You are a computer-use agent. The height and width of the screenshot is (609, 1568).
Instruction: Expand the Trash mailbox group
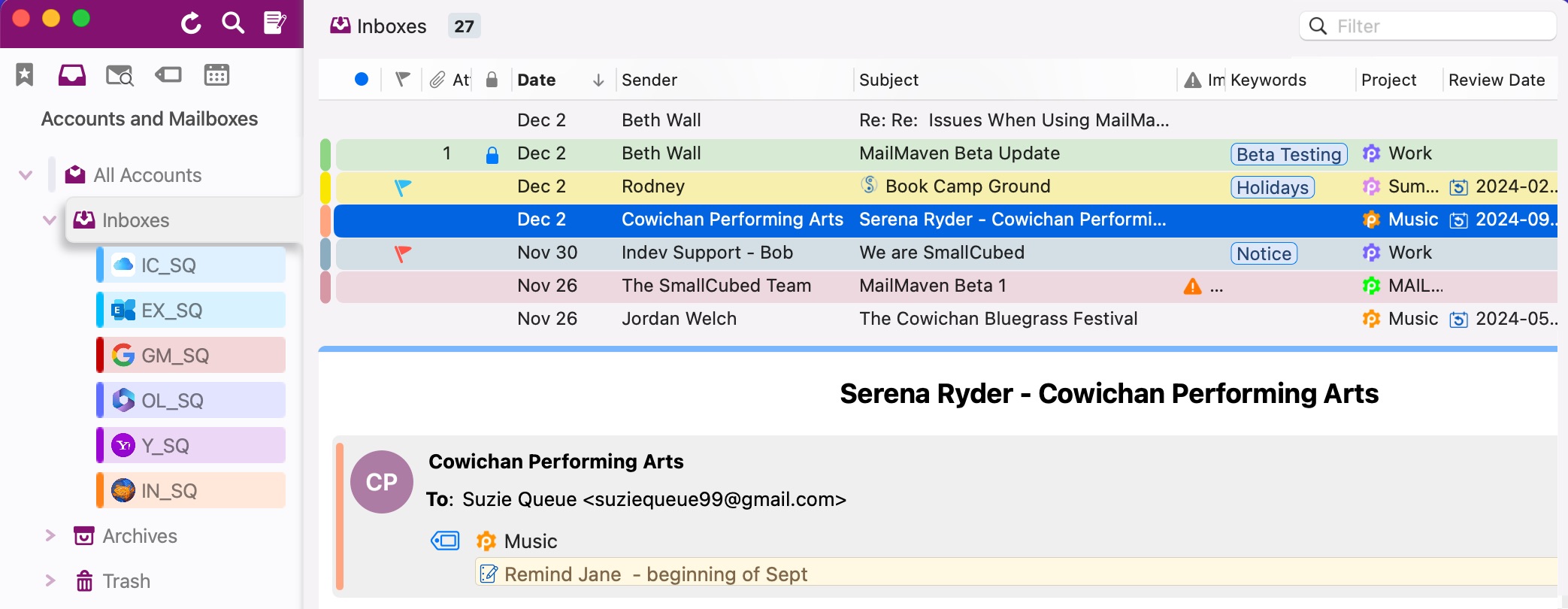click(x=50, y=580)
